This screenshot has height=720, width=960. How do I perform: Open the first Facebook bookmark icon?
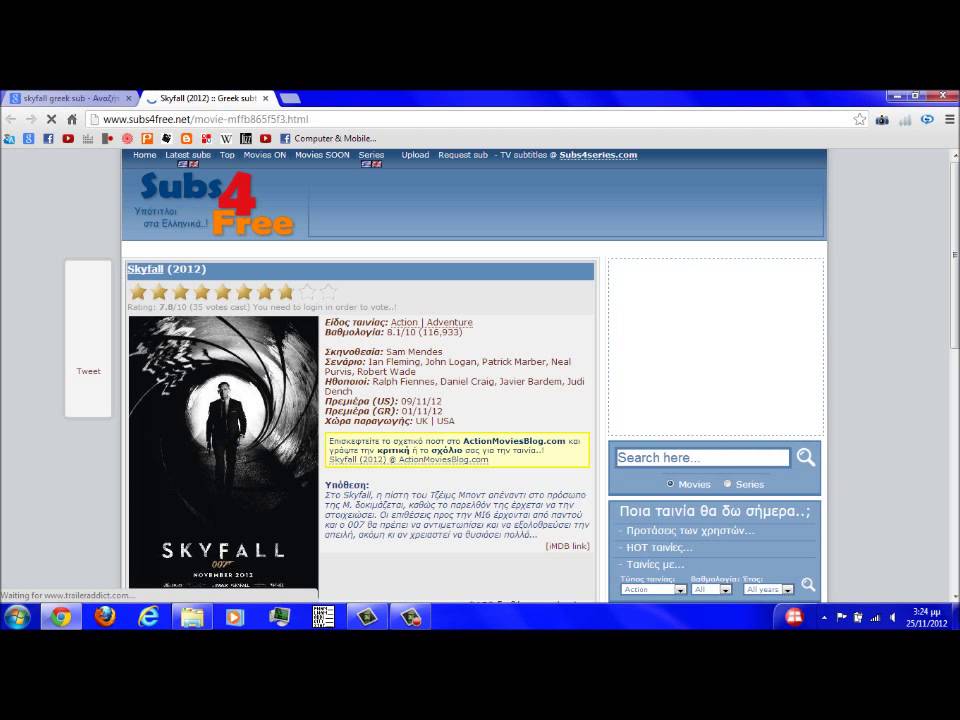click(x=48, y=139)
